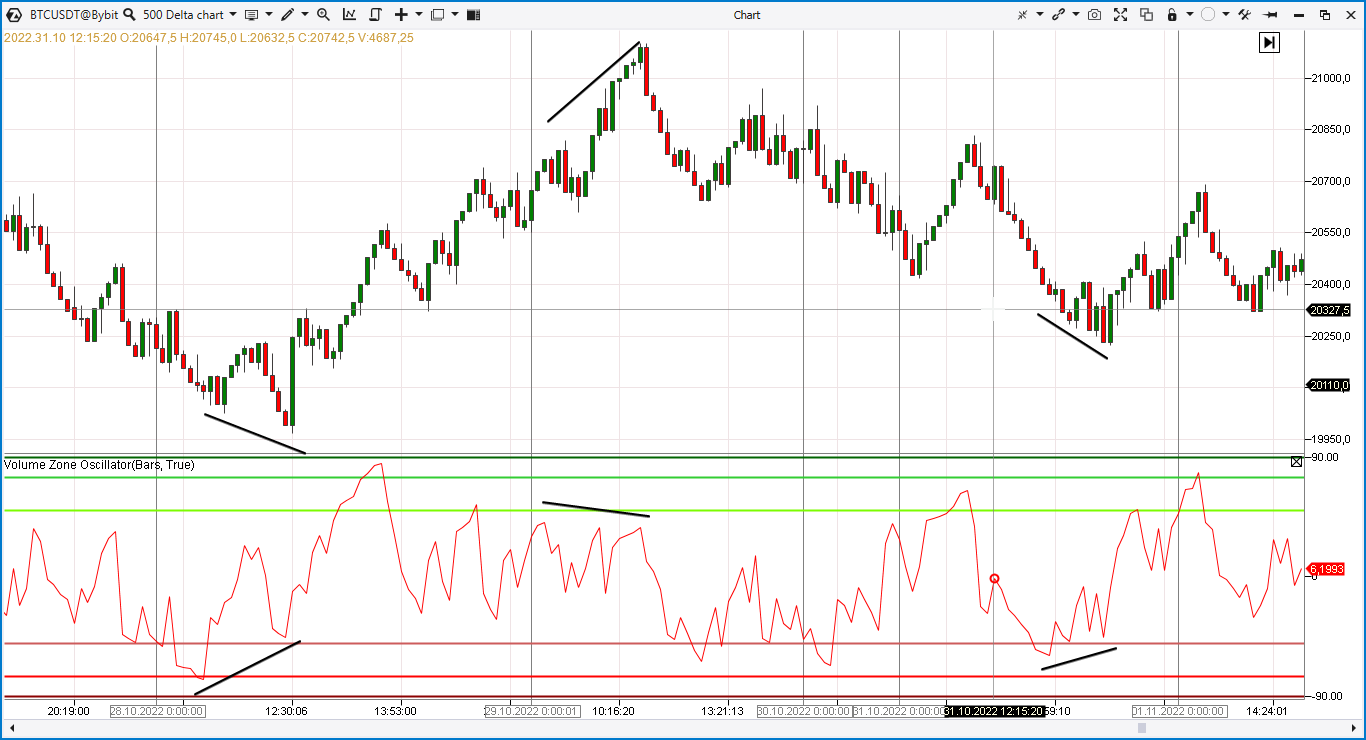Screen dimensions: 1366x740
Task: Take a chart snapshot with camera icon
Action: point(1094,14)
